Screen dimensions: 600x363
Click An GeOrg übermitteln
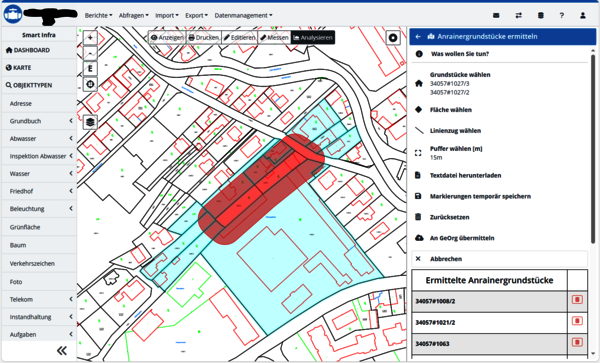pyautogui.click(x=462, y=238)
